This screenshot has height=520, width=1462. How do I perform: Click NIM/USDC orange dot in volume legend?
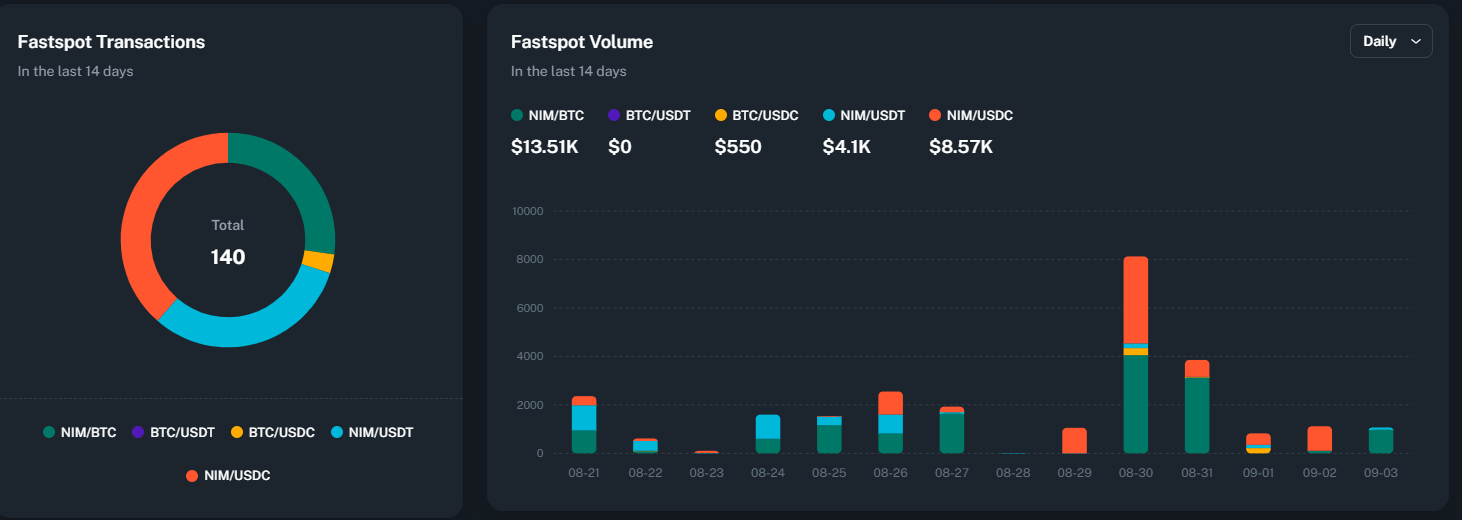pyautogui.click(x=935, y=116)
